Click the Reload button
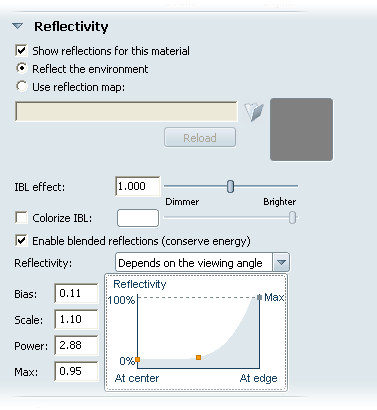The width and height of the screenshot is (377, 410). click(200, 137)
